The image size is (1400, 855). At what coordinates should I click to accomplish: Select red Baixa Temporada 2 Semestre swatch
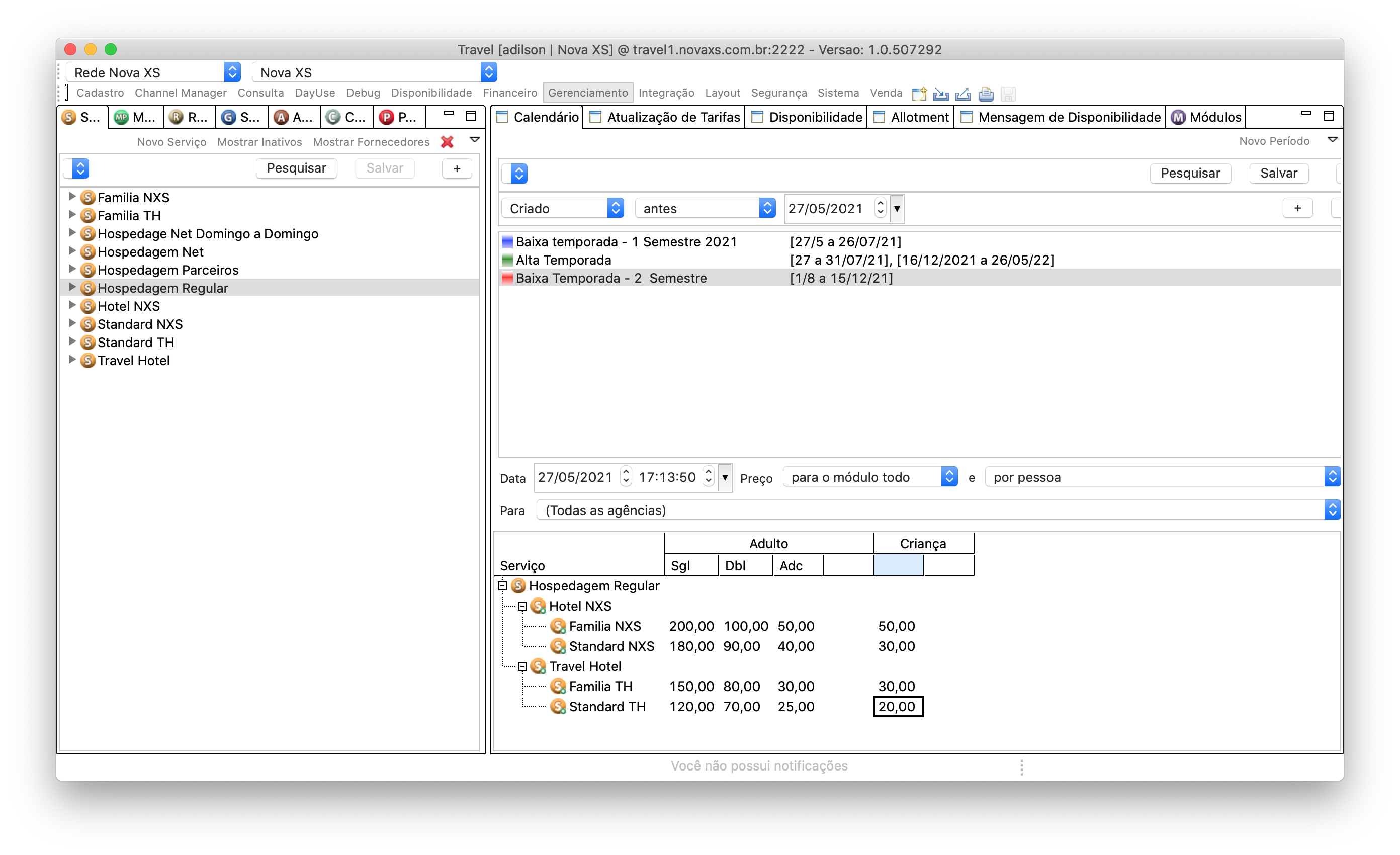pyautogui.click(x=507, y=278)
